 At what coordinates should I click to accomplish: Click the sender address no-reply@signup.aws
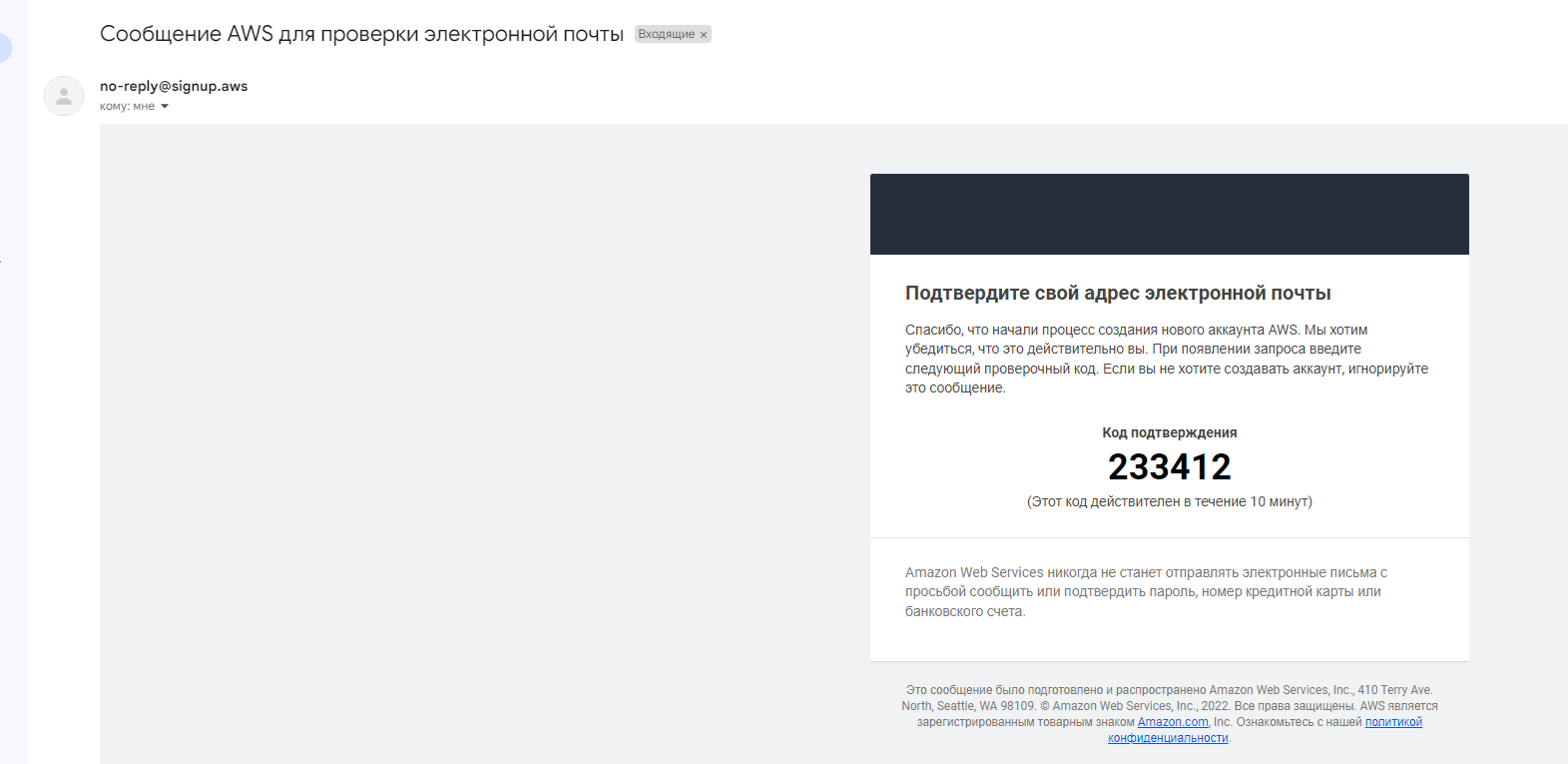174,86
